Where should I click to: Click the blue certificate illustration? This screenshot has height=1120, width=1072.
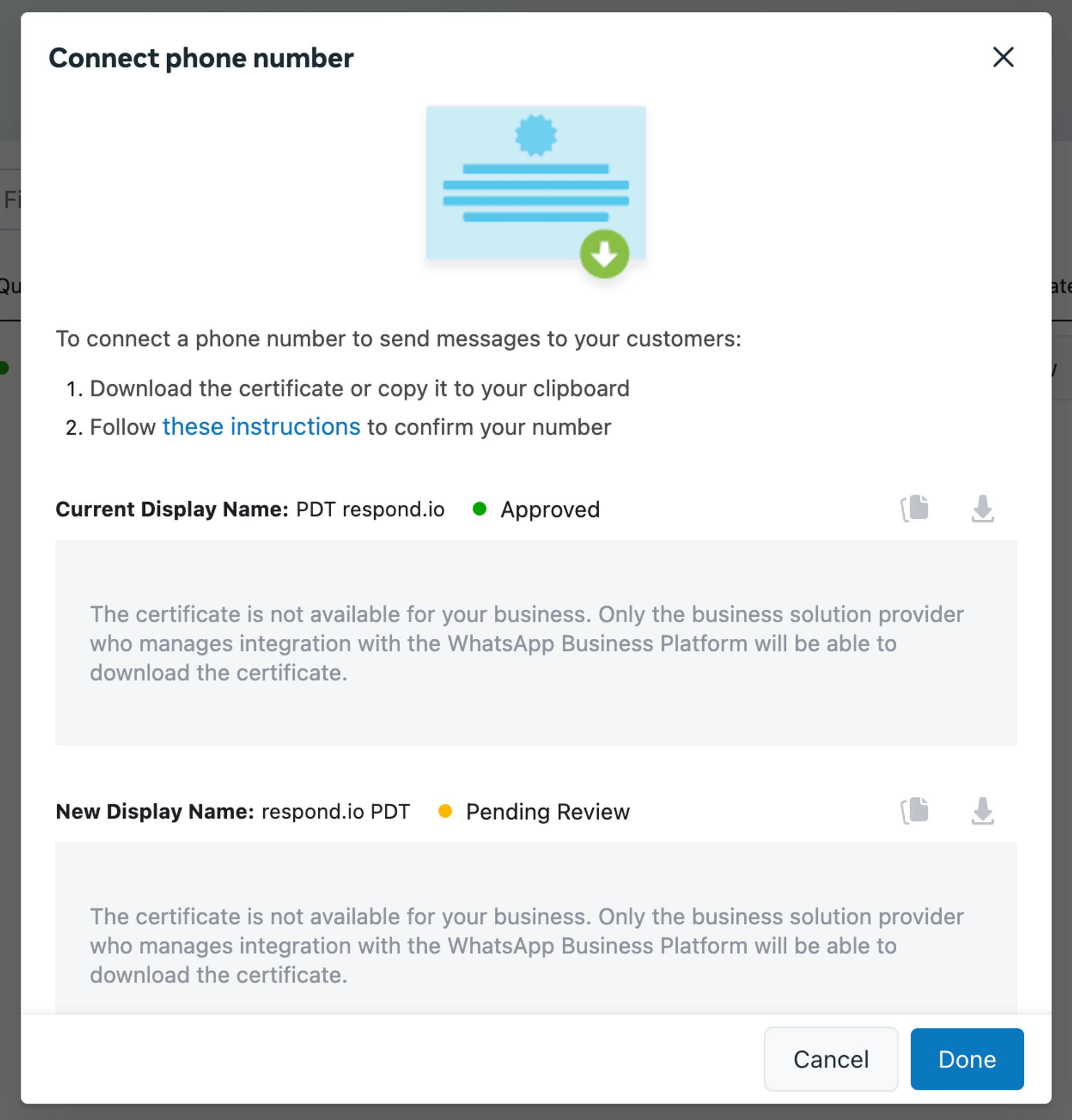coord(535,182)
